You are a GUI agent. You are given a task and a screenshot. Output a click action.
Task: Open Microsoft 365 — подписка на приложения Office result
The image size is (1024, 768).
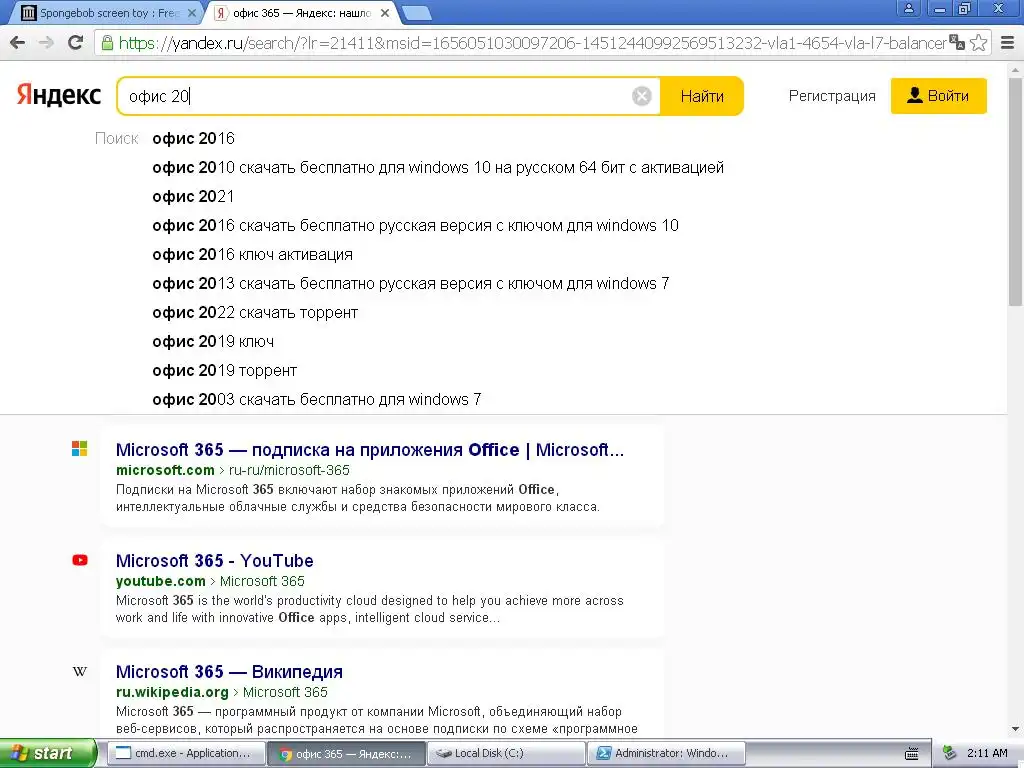370,450
